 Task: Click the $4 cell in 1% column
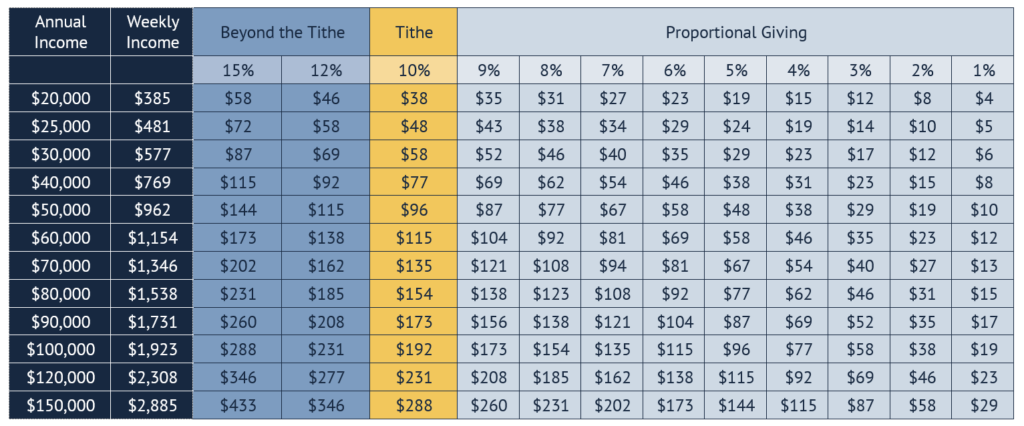(x=984, y=99)
